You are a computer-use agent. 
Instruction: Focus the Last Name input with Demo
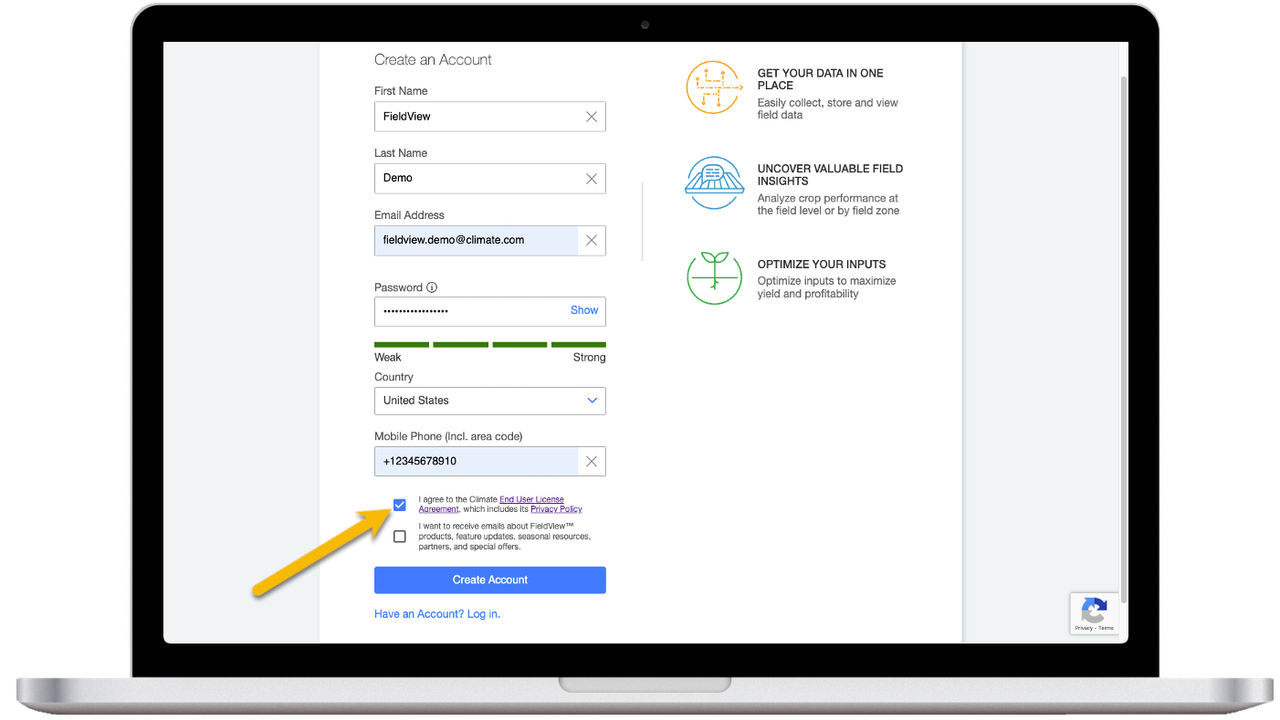point(490,178)
